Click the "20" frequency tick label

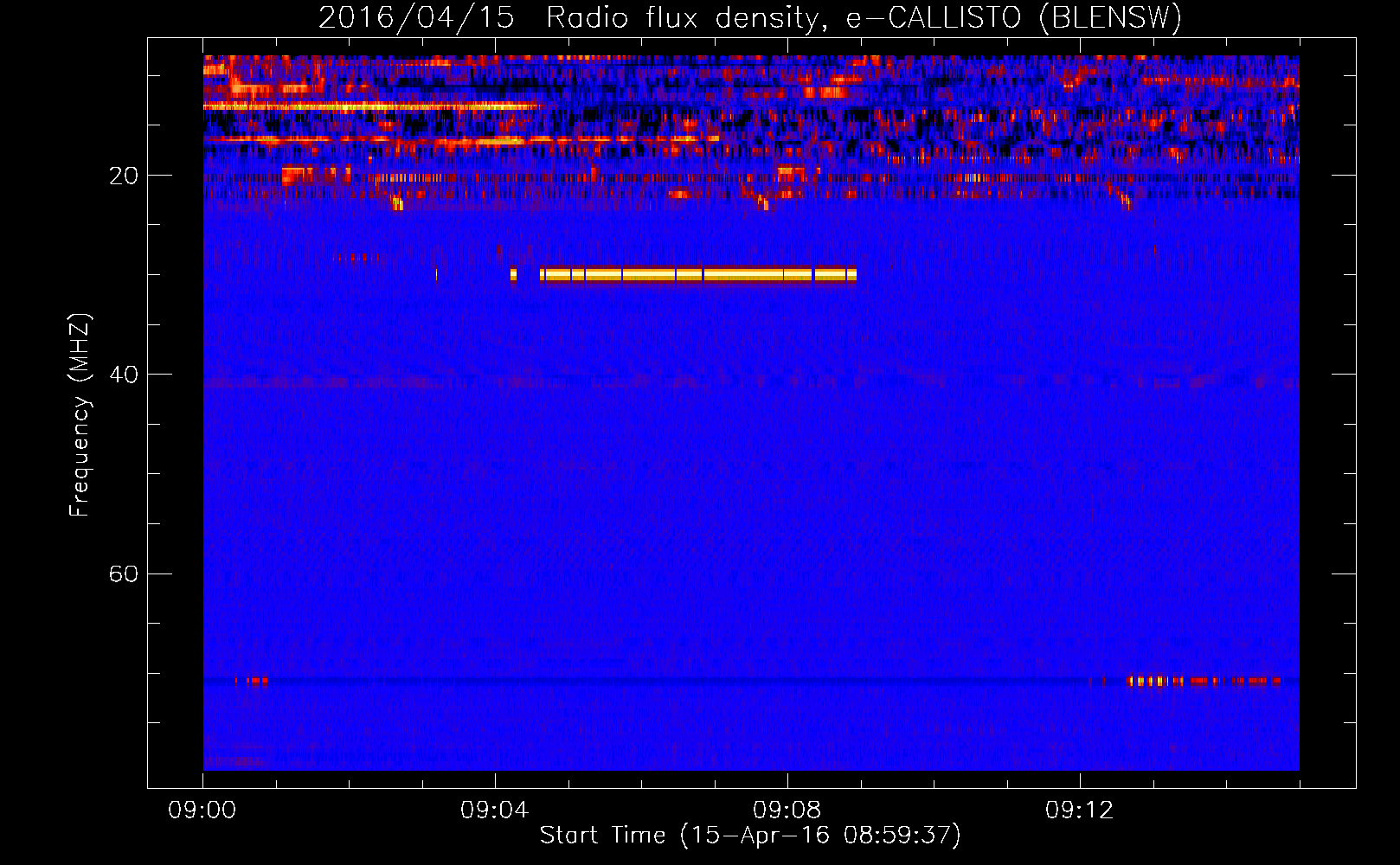tap(123, 176)
